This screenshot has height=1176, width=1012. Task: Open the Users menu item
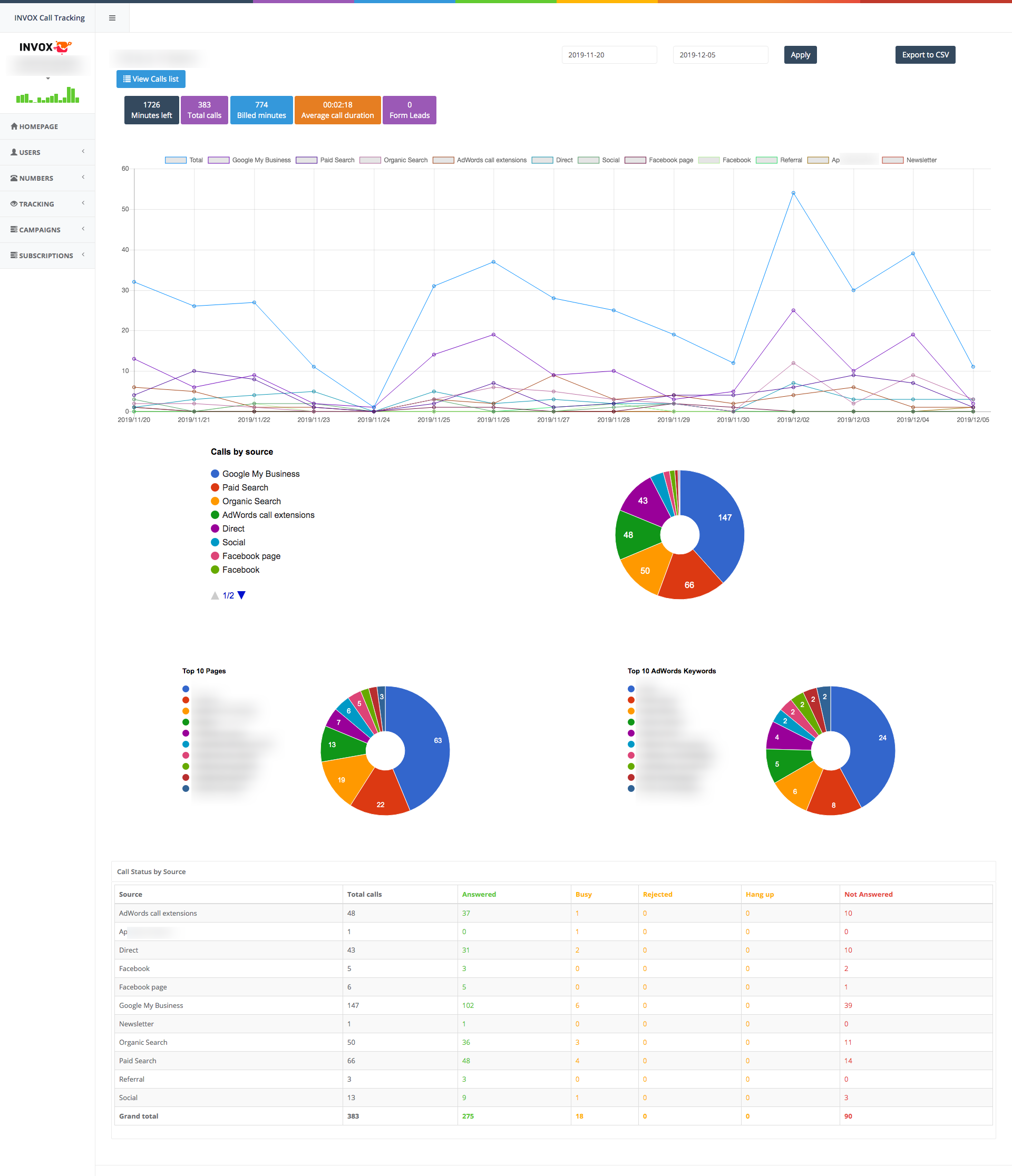(x=47, y=152)
